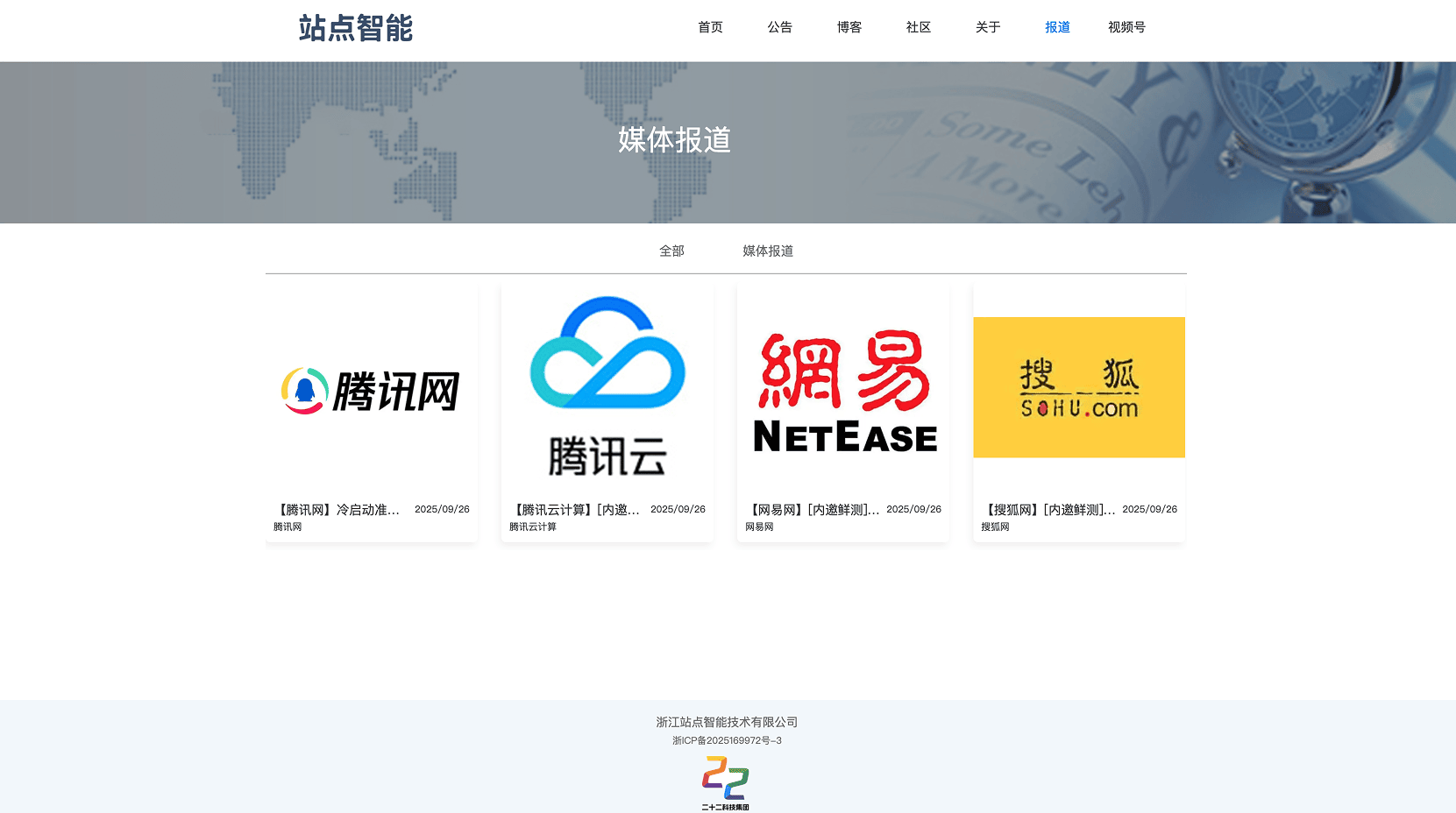Open the 首页 menu item
The width and height of the screenshot is (1456, 813).
[710, 27]
